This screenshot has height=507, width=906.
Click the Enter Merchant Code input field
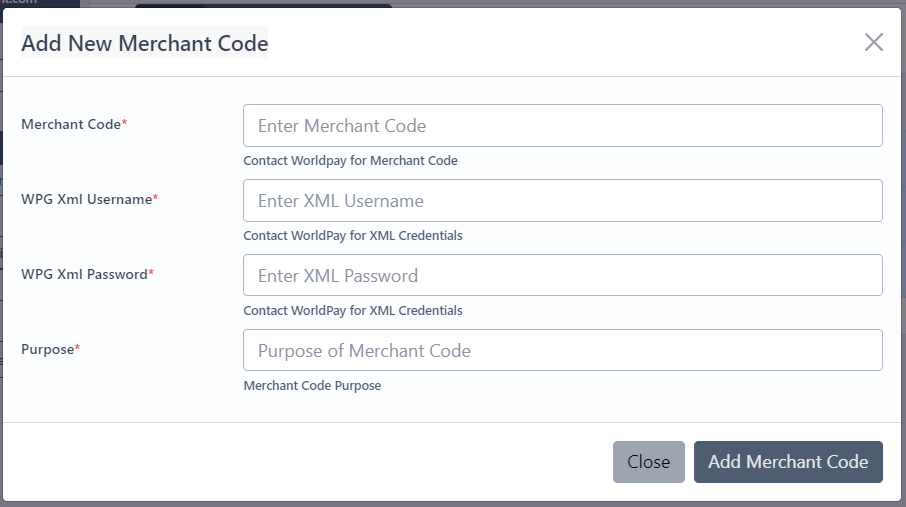pos(562,126)
